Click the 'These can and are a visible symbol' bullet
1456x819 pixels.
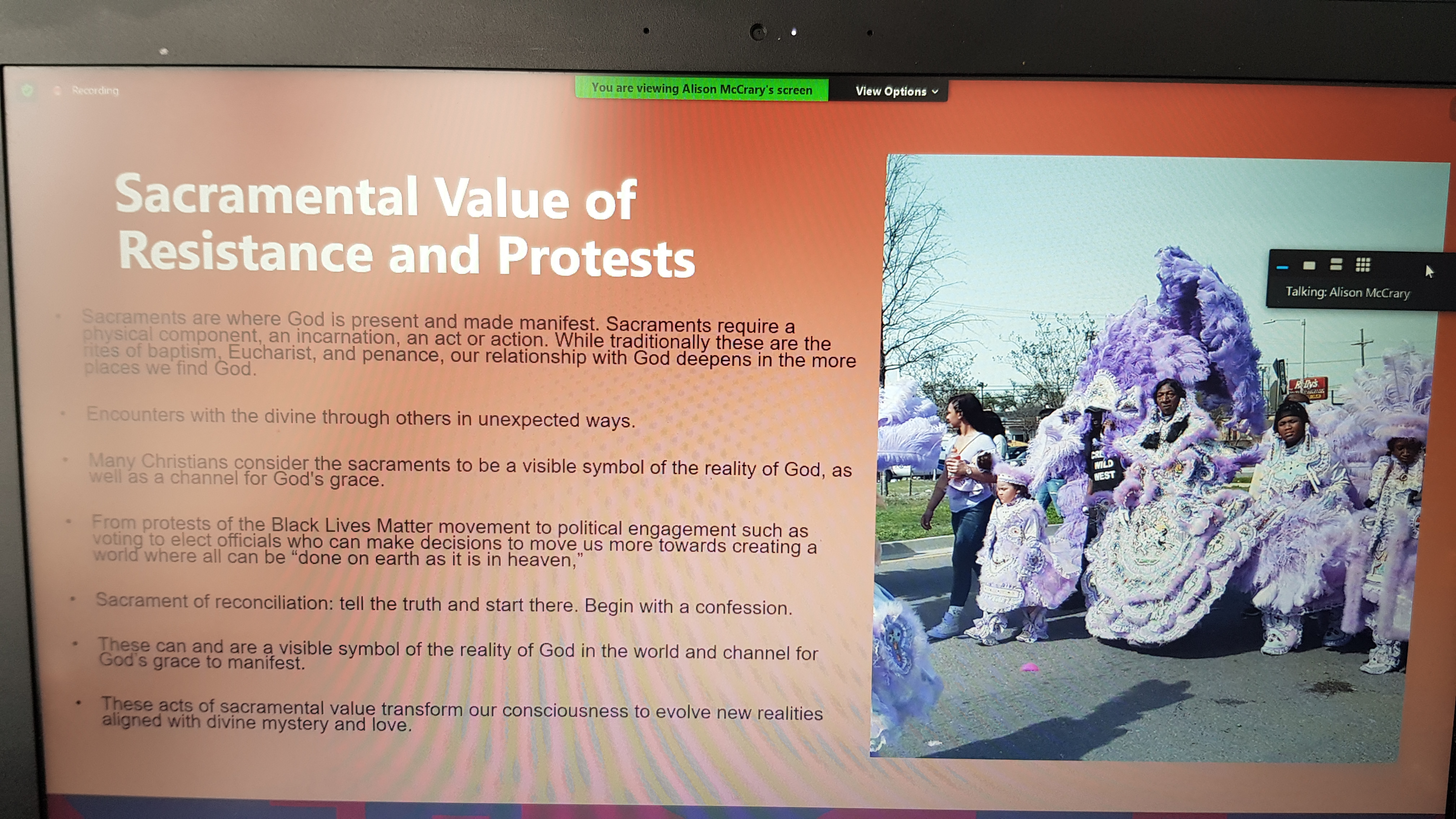pyautogui.click(x=458, y=654)
